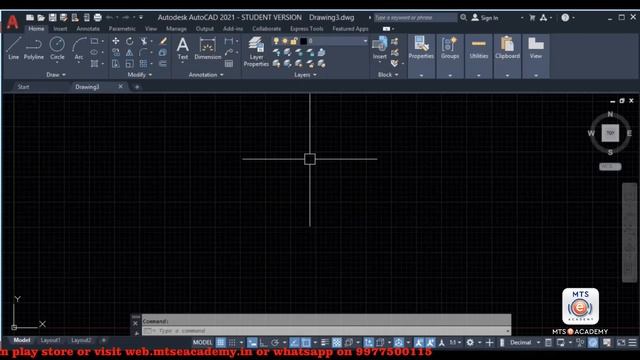Toggle snap mode in status bar

tap(232, 342)
